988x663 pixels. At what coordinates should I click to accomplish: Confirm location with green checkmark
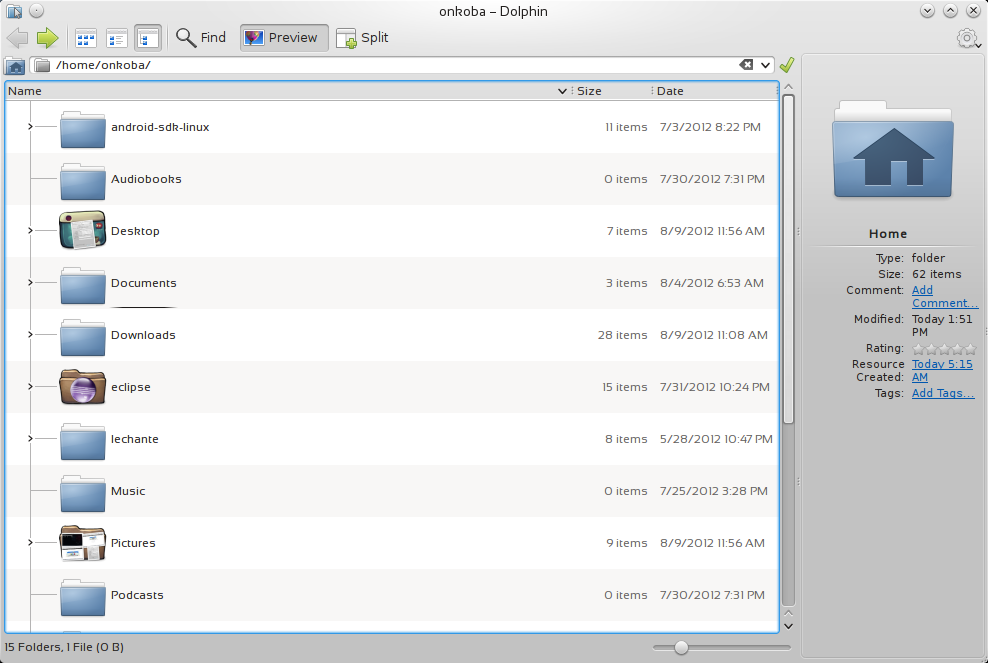(787, 65)
